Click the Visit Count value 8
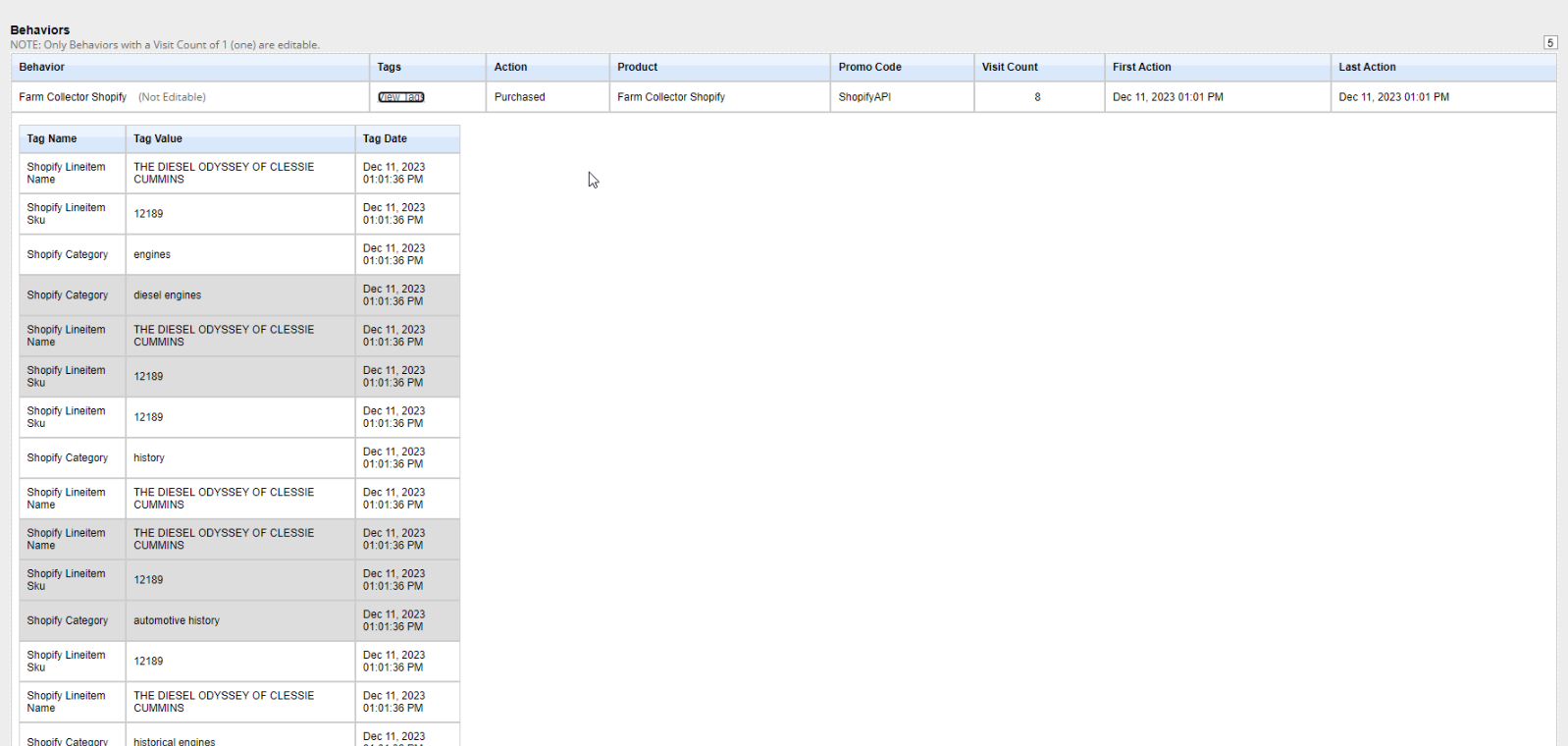Viewport: 1568px width, 746px height. pos(1037,97)
